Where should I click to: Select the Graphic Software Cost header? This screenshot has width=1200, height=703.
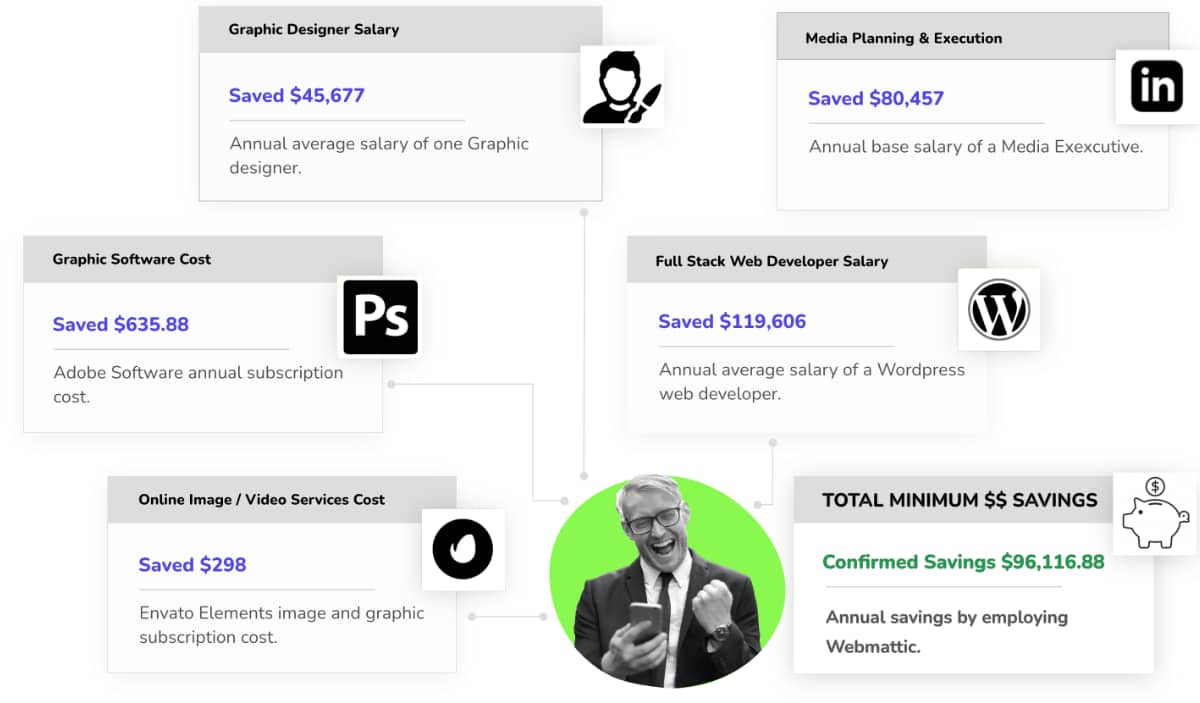tap(131, 259)
